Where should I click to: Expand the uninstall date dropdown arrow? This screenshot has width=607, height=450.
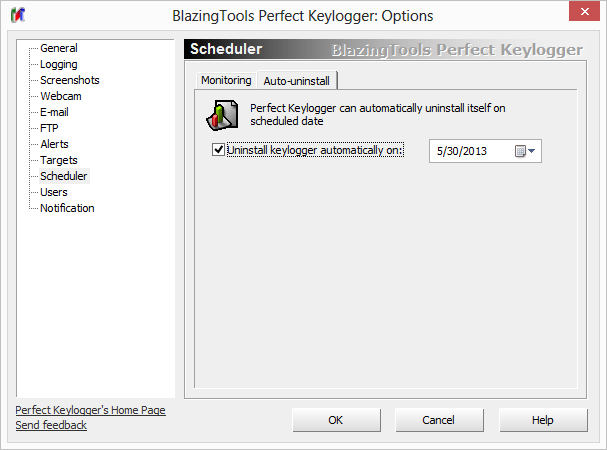pos(532,151)
